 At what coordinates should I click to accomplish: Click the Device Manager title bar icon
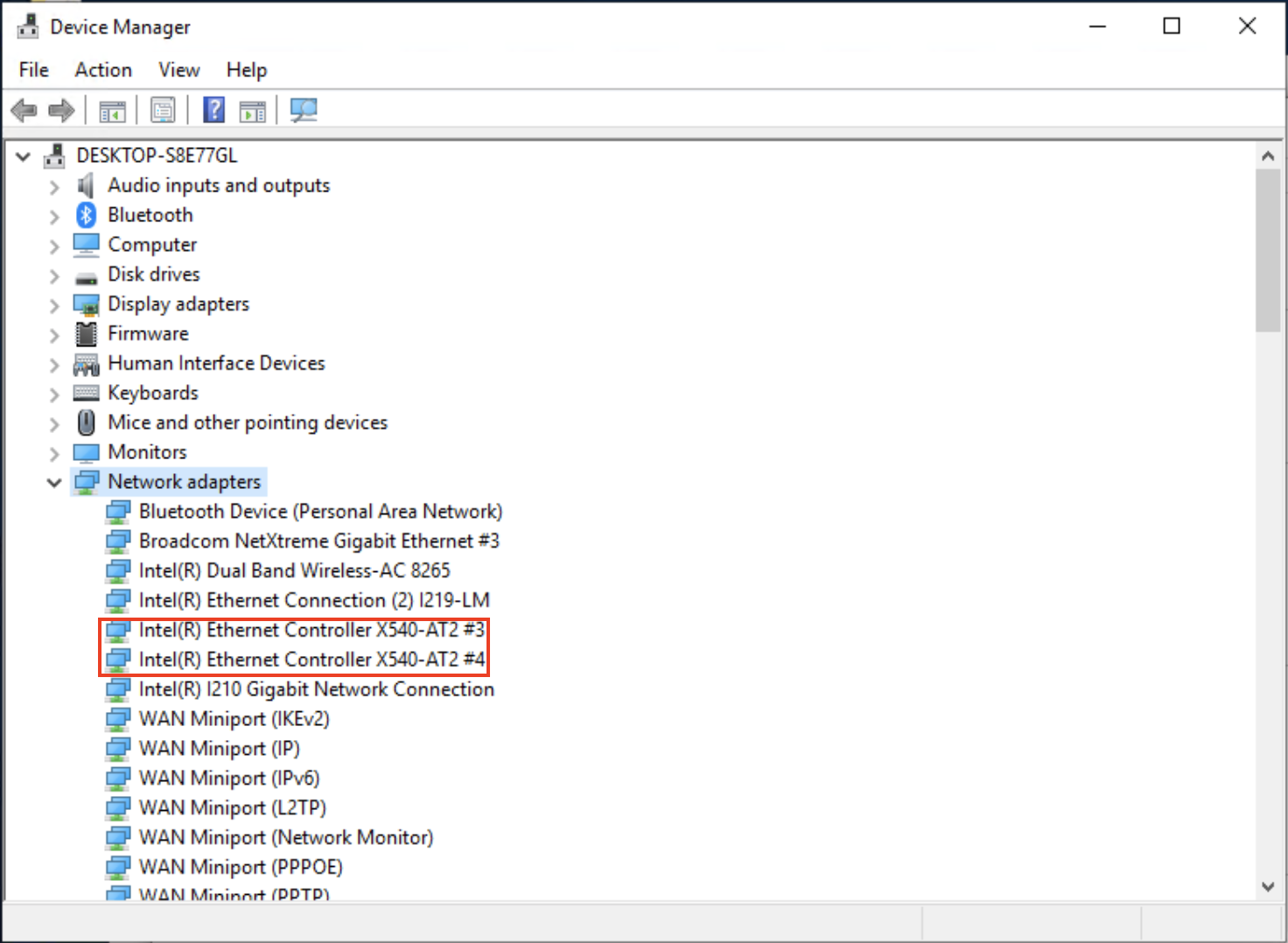pyautogui.click(x=28, y=27)
